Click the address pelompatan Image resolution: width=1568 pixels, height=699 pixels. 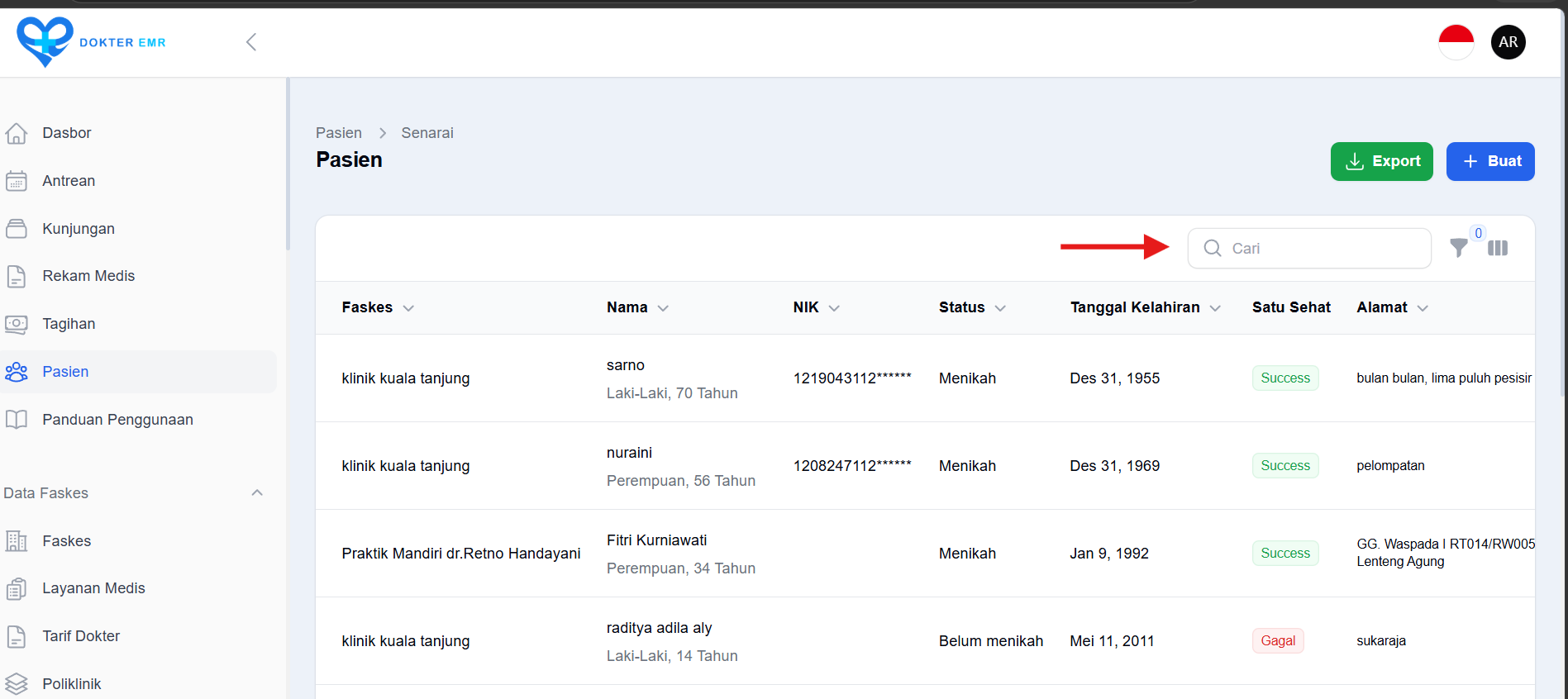pos(1390,466)
